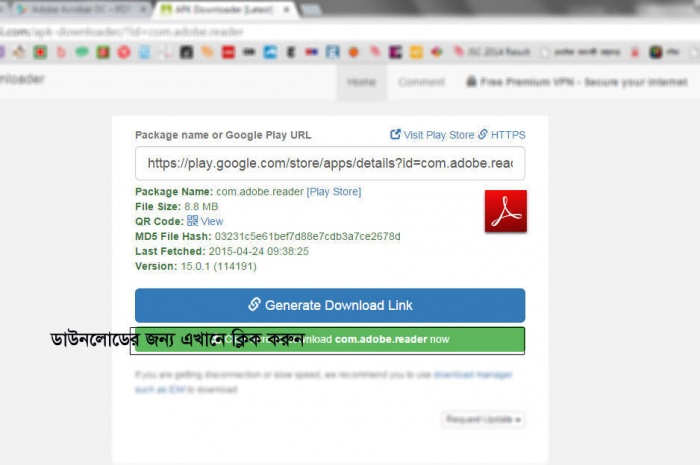
Task: Click the chain icon beside HTTPS
Action: (x=483, y=134)
